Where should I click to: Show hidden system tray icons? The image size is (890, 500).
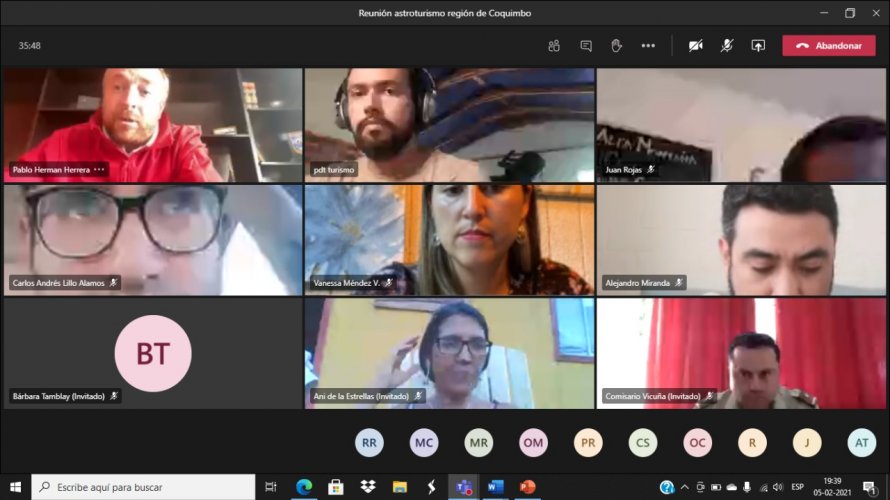pos(685,487)
